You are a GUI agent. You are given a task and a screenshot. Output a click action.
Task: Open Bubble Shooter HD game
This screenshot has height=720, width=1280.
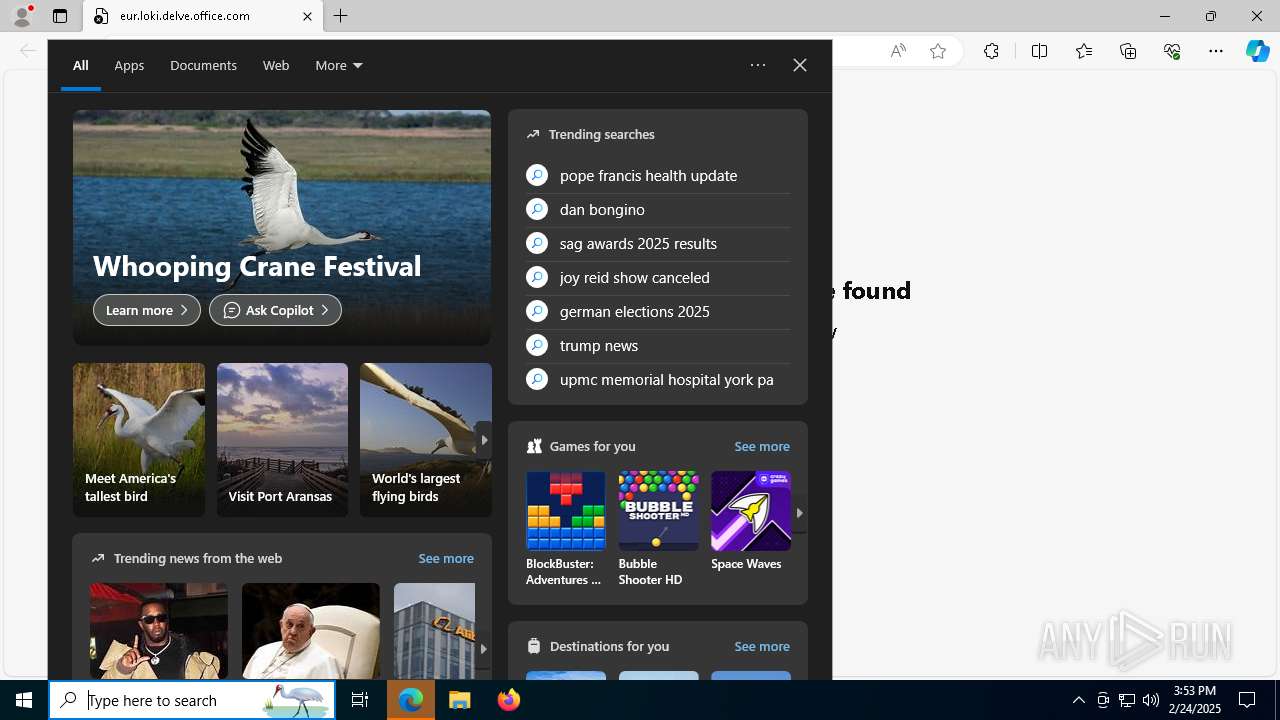pos(658,529)
